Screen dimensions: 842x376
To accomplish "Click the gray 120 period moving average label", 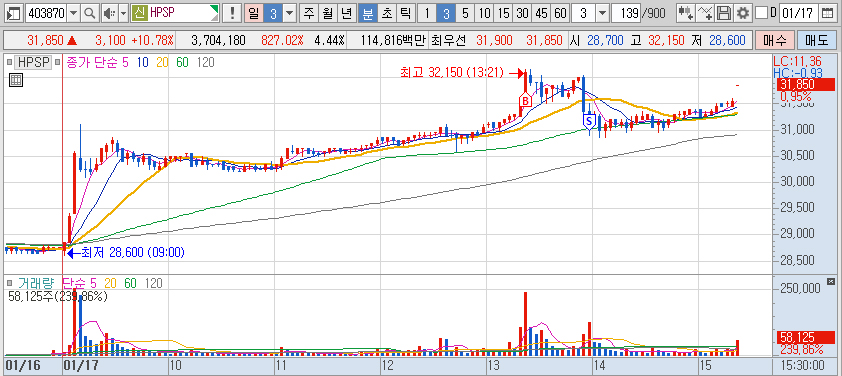I will tap(206, 62).
